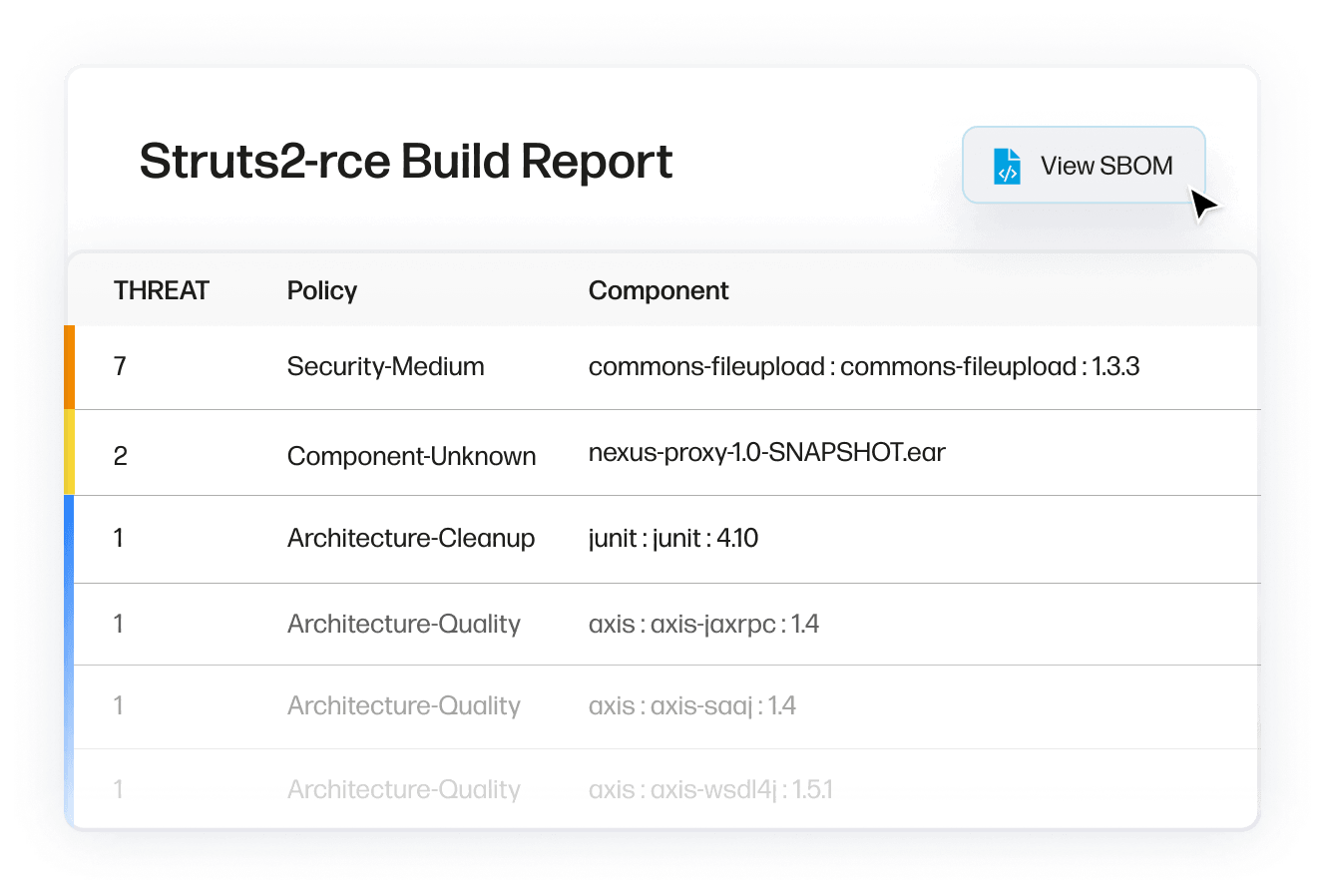This screenshot has height=896, width=1325.
Task: Select the Architecture-Cleanup policy entry
Action: pos(411,539)
